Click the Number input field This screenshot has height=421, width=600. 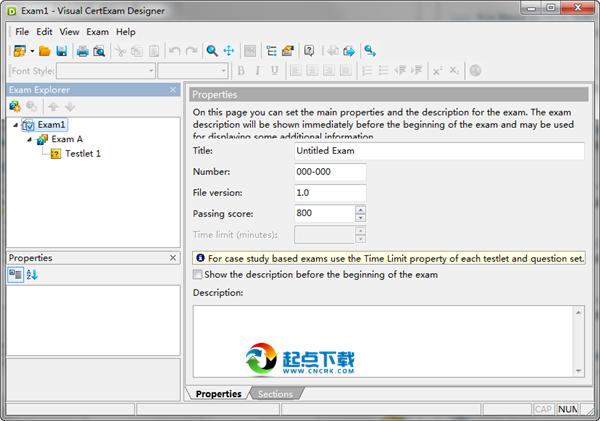[x=330, y=172]
